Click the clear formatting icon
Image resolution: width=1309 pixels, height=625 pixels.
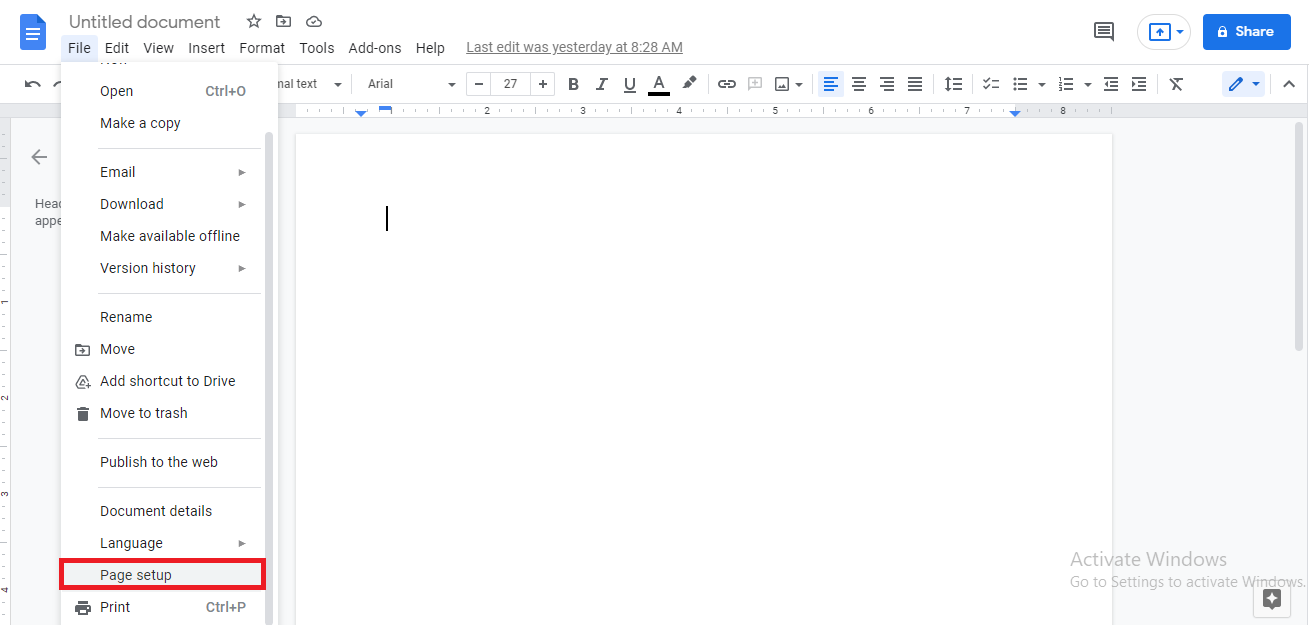[1176, 84]
